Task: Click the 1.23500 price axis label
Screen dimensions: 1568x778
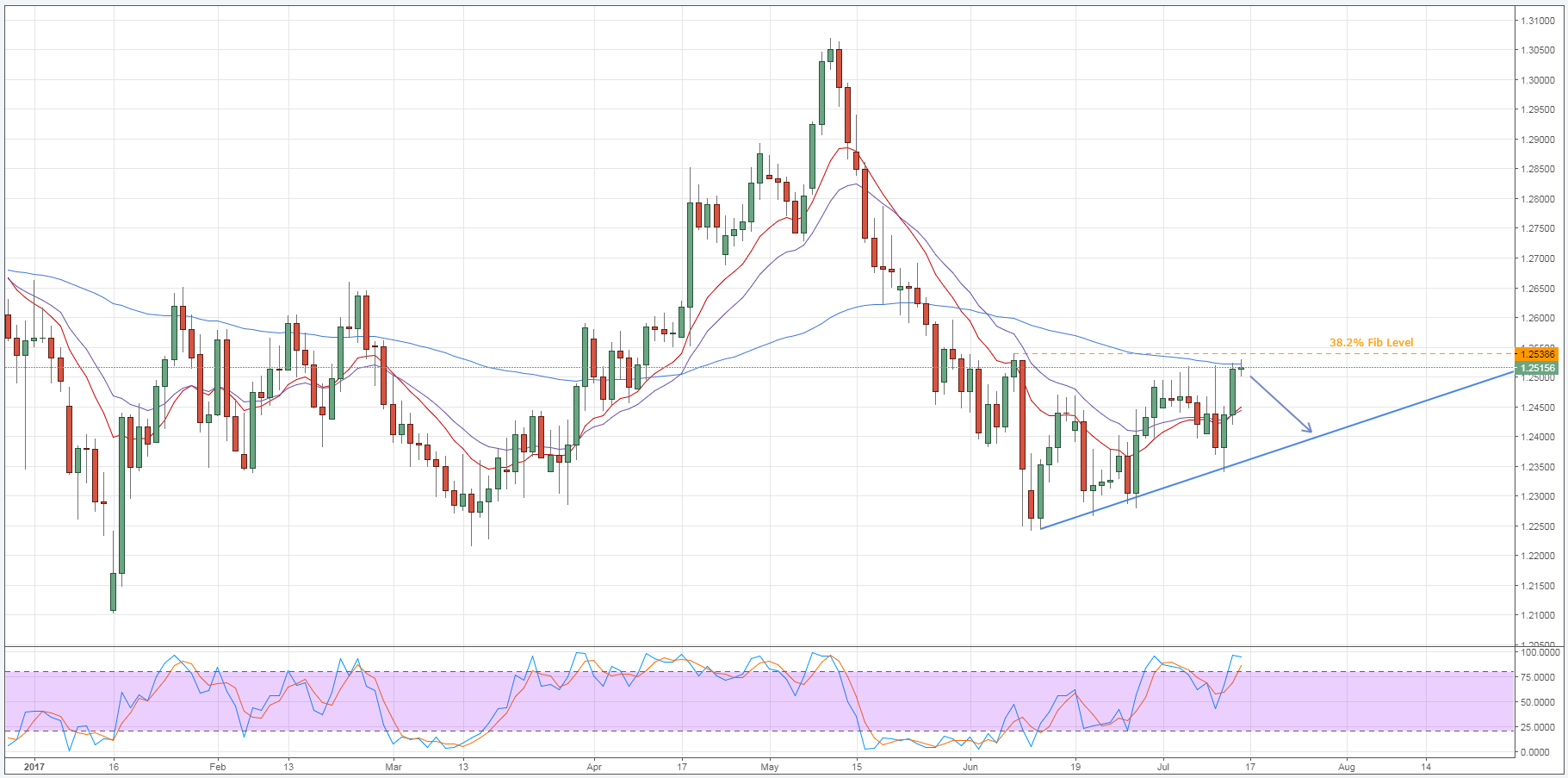Action: tap(1538, 467)
